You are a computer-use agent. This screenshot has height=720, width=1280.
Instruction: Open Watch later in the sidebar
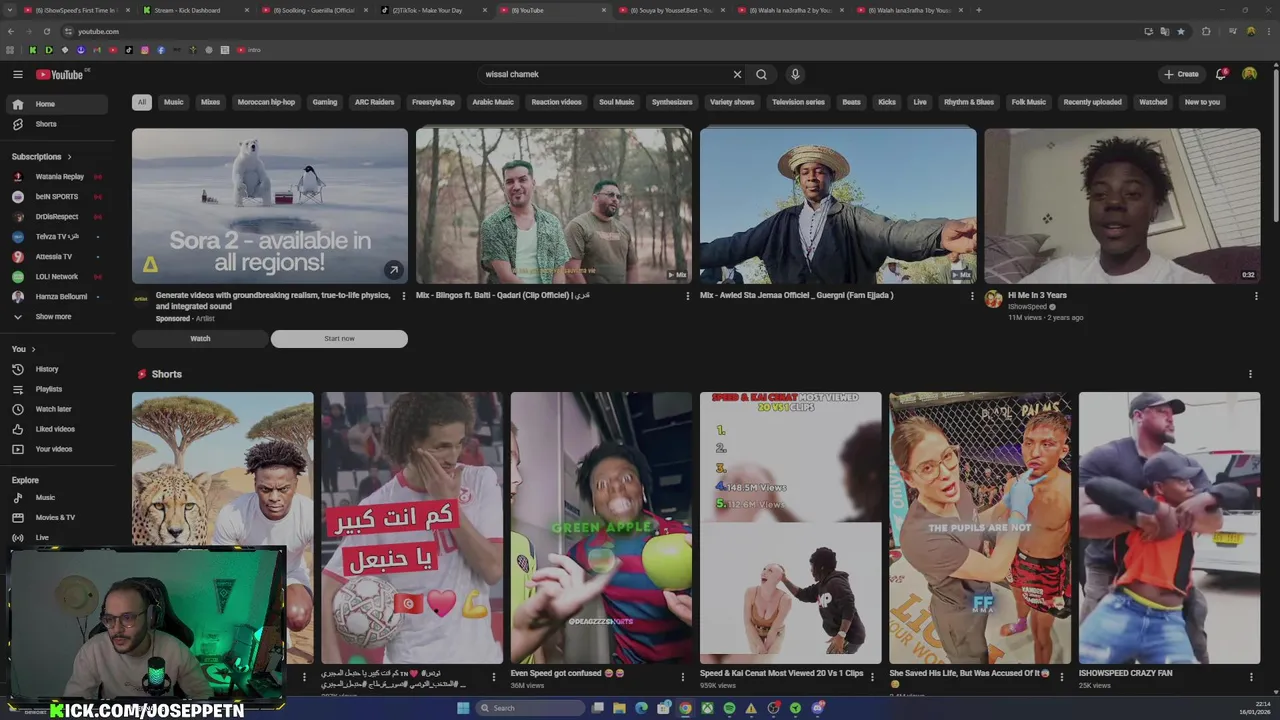click(53, 409)
